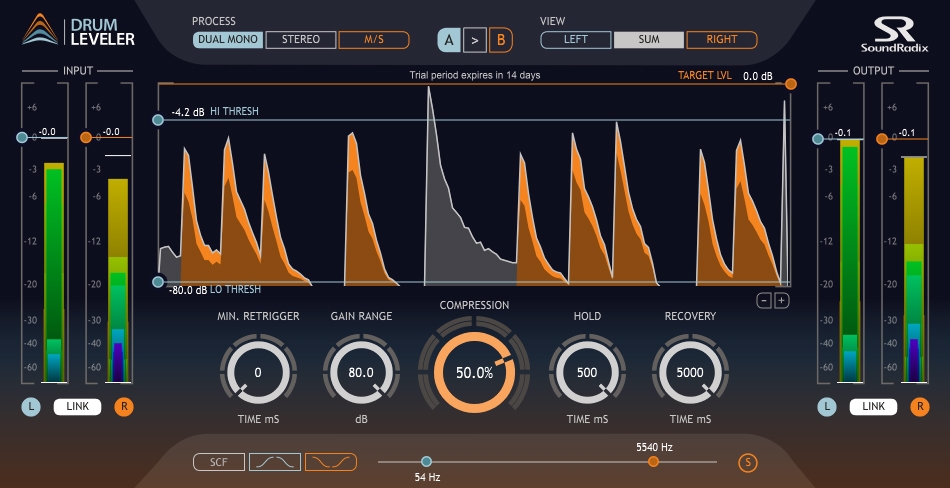
Task: Select the M/S process mode
Action: pyautogui.click(x=373, y=40)
